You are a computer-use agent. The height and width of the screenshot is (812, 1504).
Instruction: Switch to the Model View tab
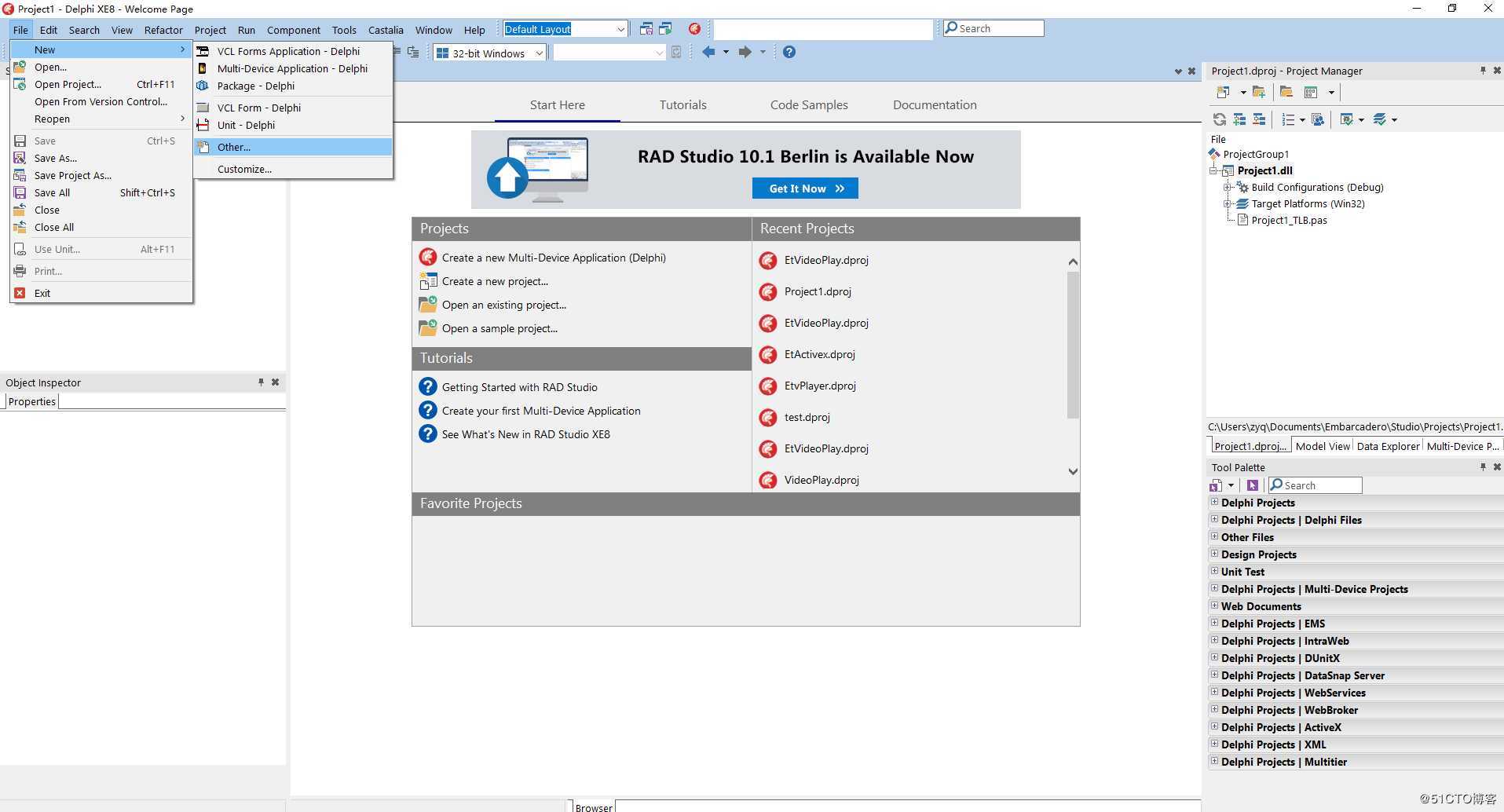pos(1323,446)
